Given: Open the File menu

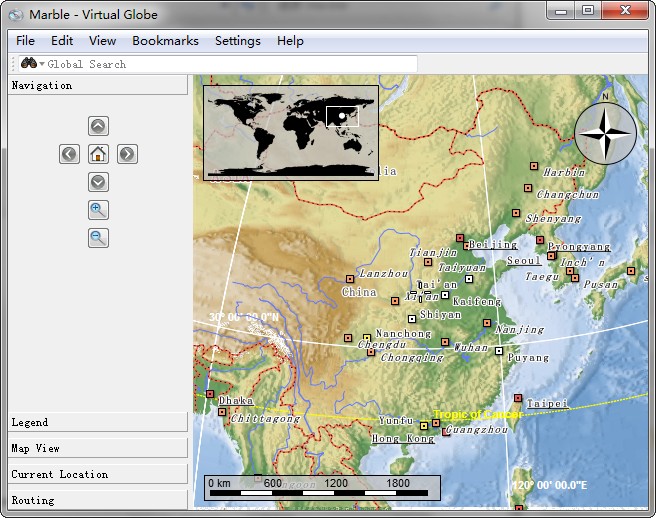Looking at the screenshot, I should coord(25,41).
